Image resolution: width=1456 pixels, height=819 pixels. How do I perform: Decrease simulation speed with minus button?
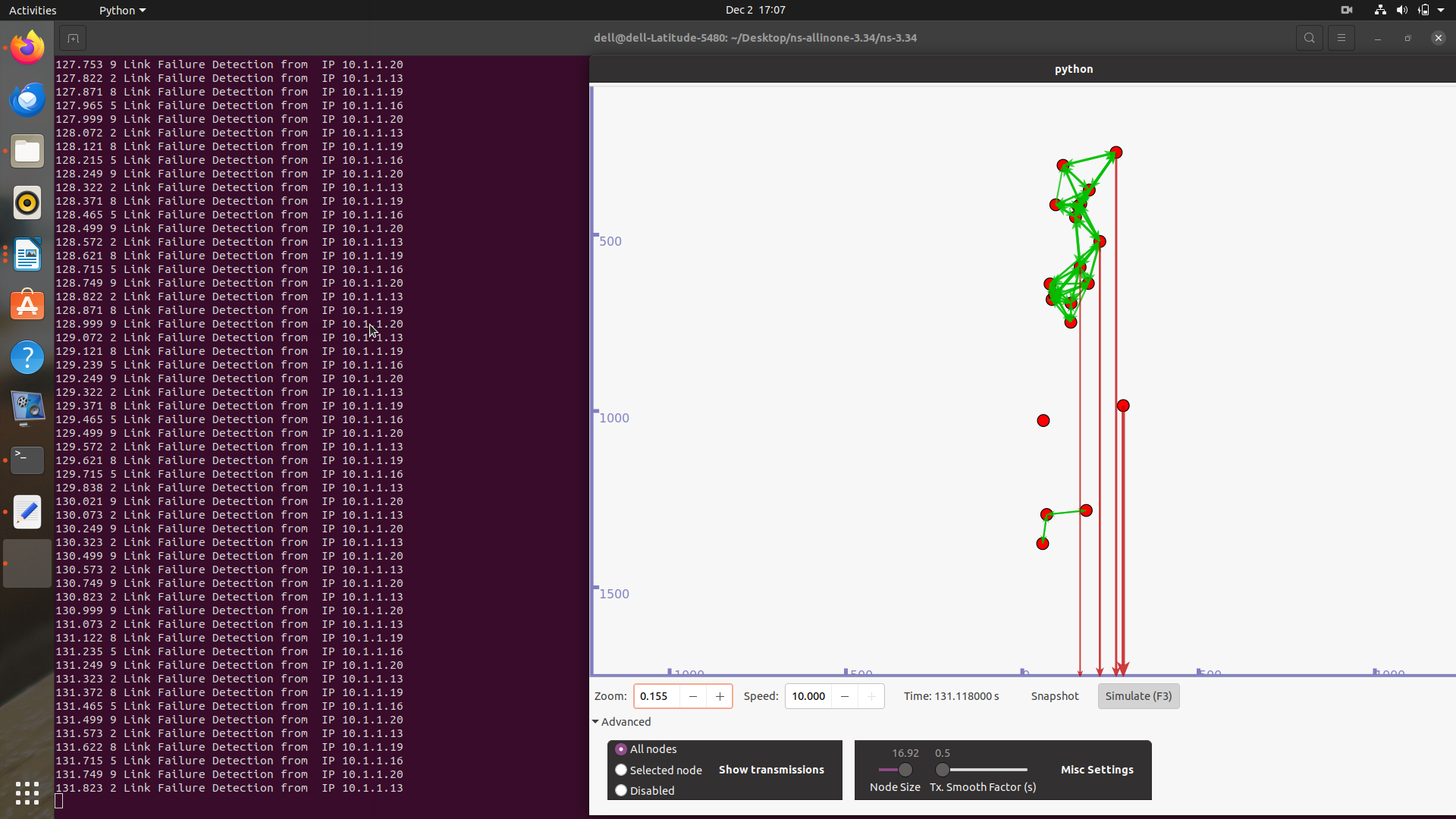point(844,696)
